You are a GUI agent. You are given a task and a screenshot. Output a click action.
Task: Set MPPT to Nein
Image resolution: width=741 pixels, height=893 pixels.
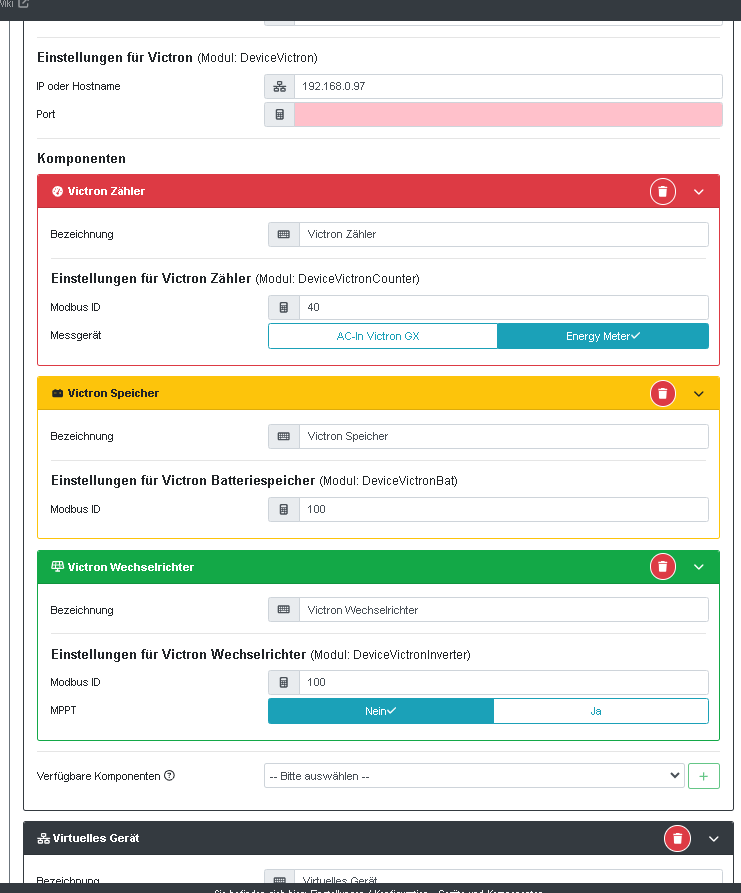380,711
